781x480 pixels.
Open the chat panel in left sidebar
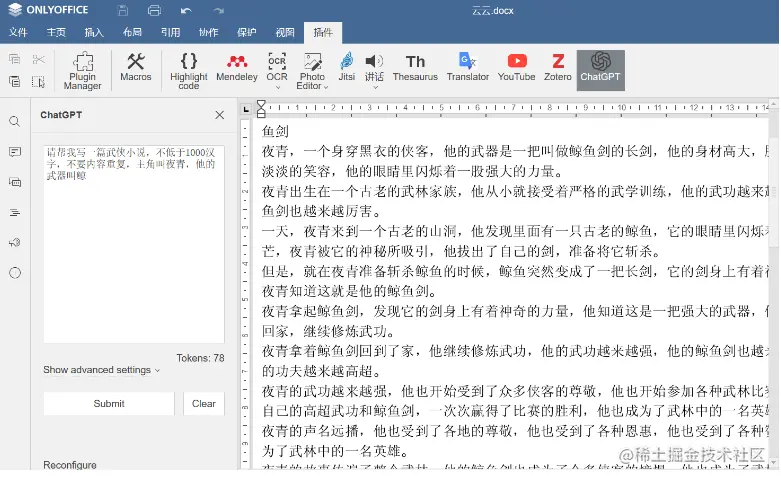15,182
